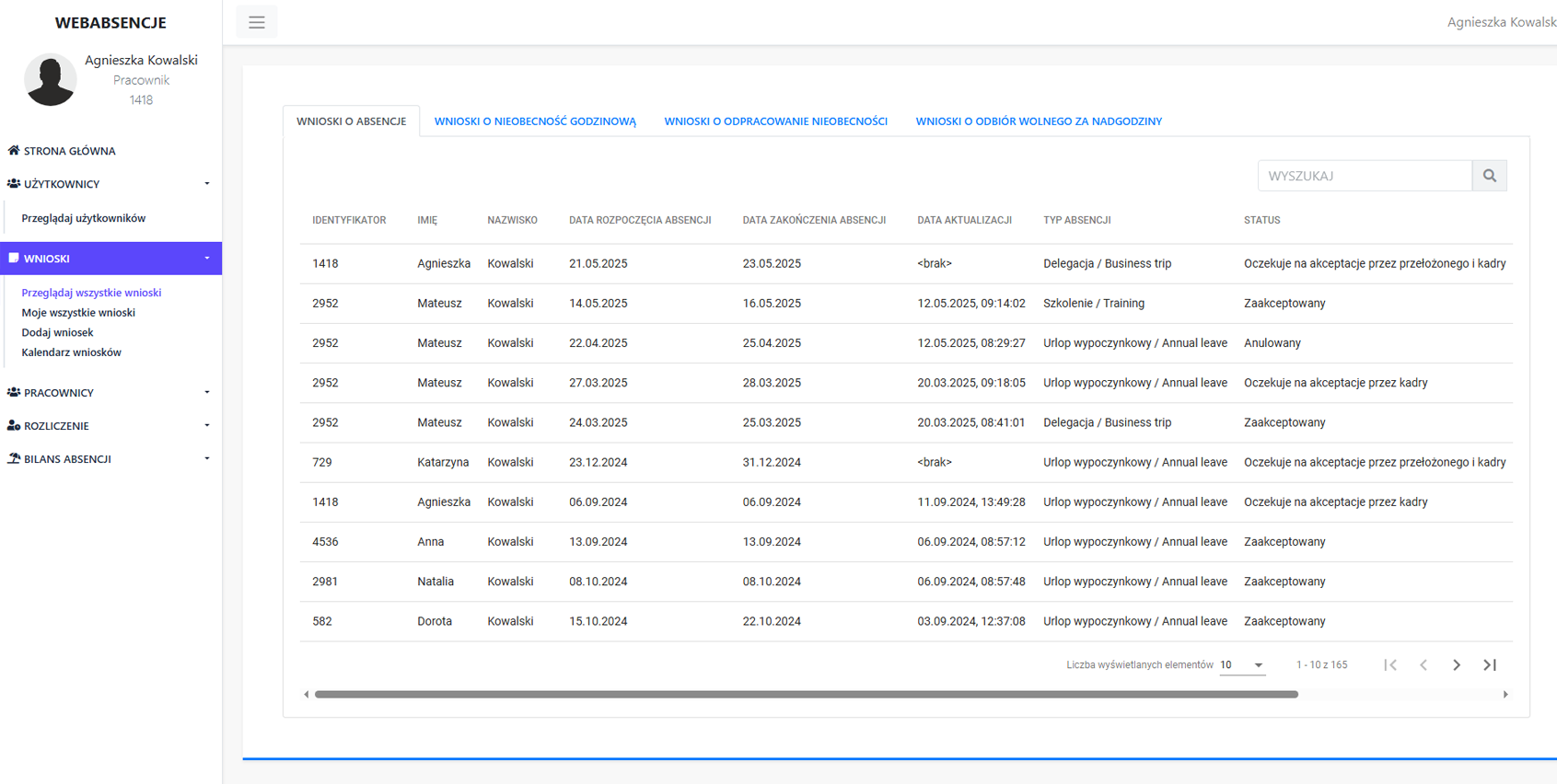Open Strona główna in the sidebar
Image resolution: width=1557 pixels, height=784 pixels.
coord(70,151)
